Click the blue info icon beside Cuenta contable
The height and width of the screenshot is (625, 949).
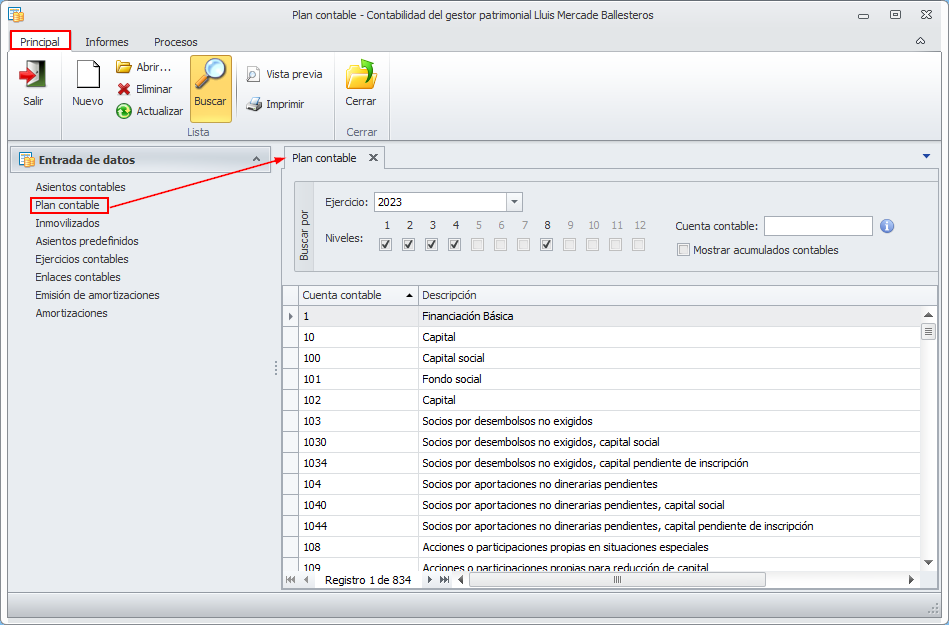887,226
